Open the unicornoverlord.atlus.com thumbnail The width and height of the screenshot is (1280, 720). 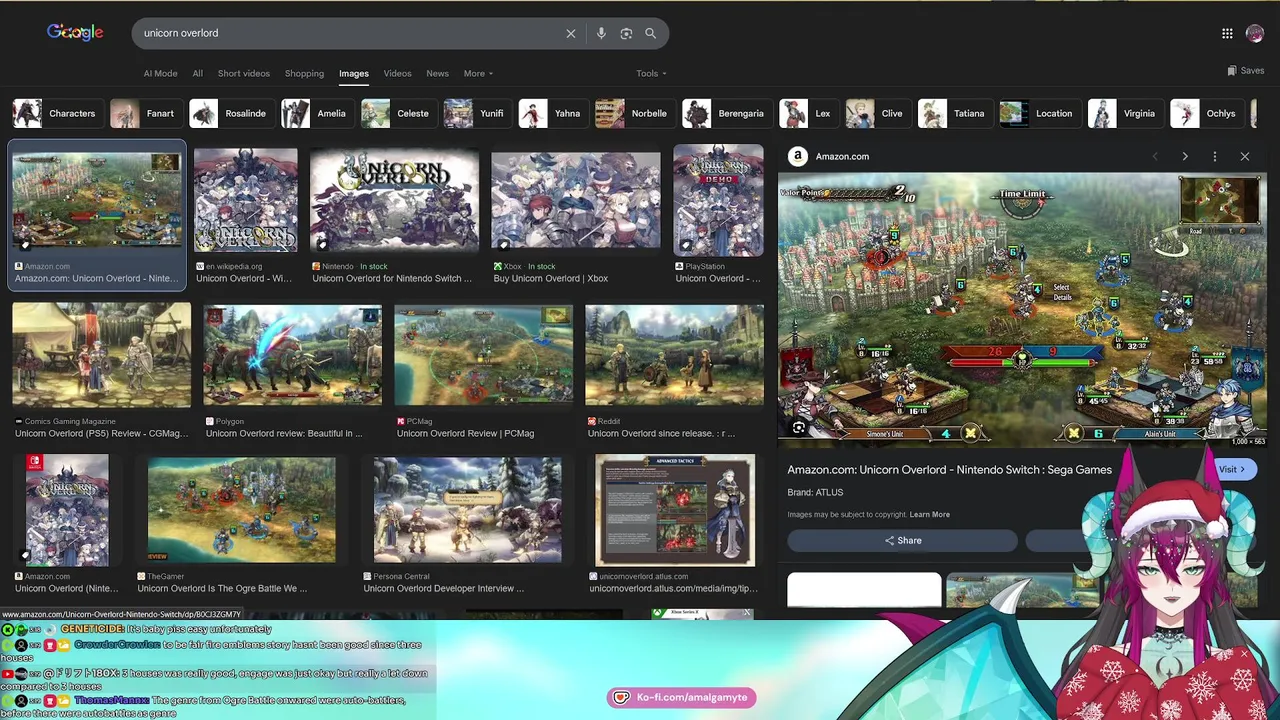tap(675, 510)
